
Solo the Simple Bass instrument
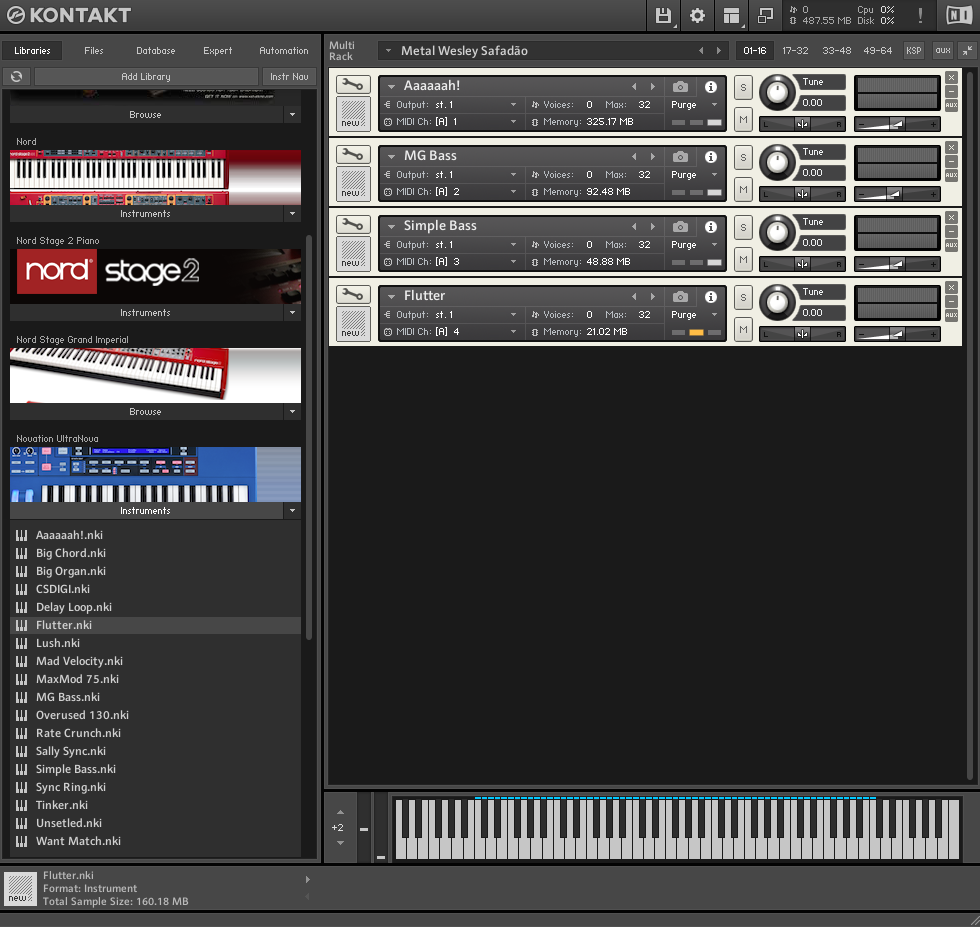[x=743, y=228]
